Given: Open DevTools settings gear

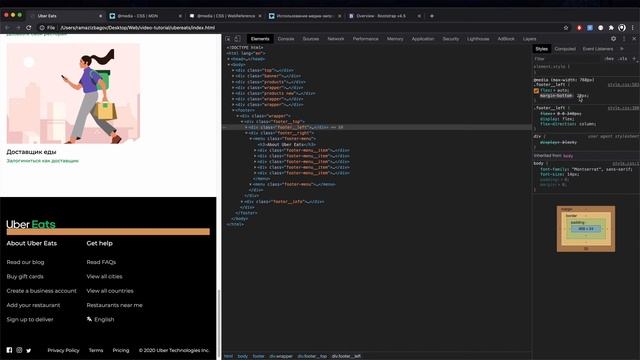Looking at the screenshot, I should (x=613, y=38).
